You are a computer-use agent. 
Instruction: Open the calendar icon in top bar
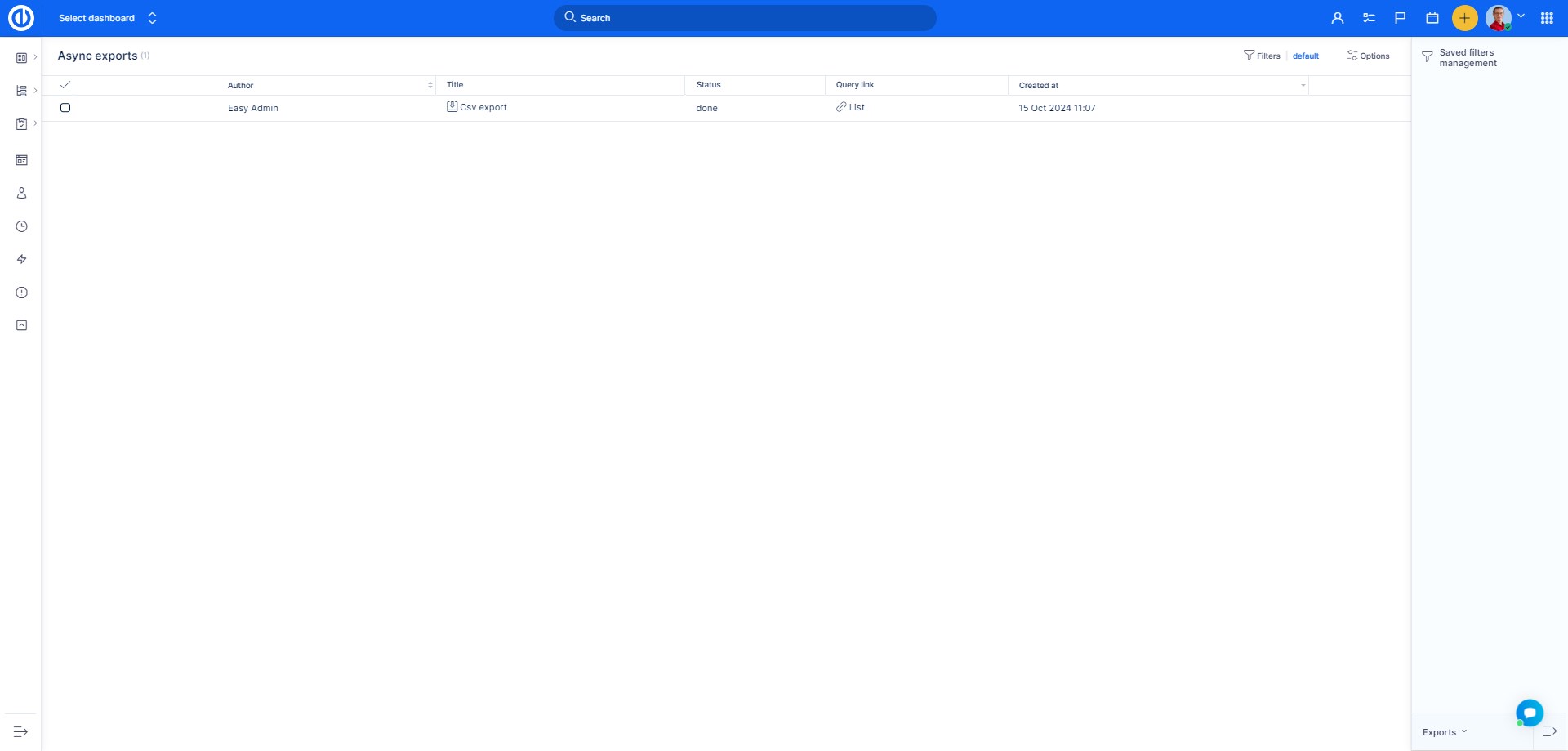point(1432,18)
